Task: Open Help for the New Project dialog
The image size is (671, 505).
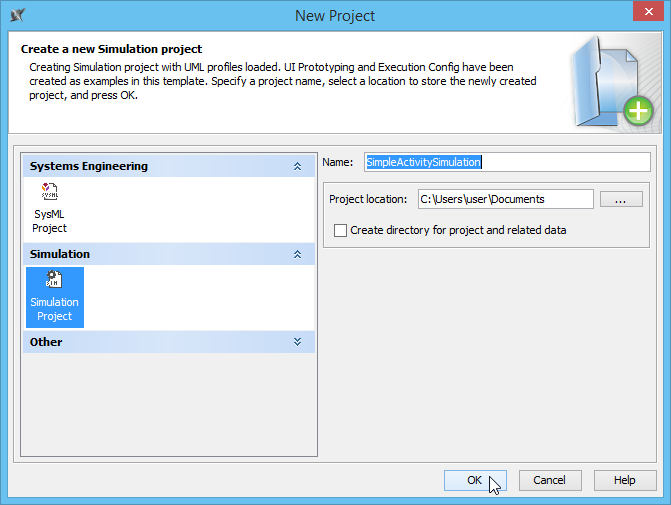Action: coord(624,480)
